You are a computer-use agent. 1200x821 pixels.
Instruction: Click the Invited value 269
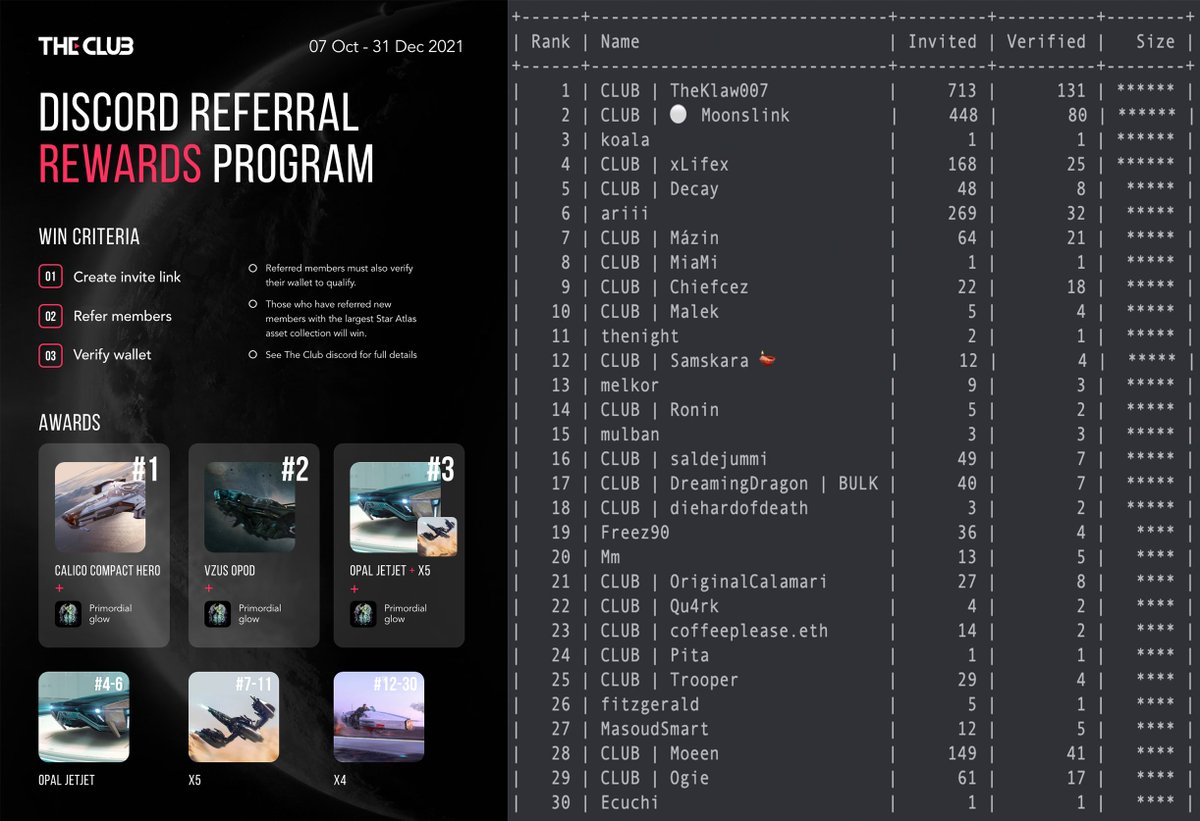point(961,213)
